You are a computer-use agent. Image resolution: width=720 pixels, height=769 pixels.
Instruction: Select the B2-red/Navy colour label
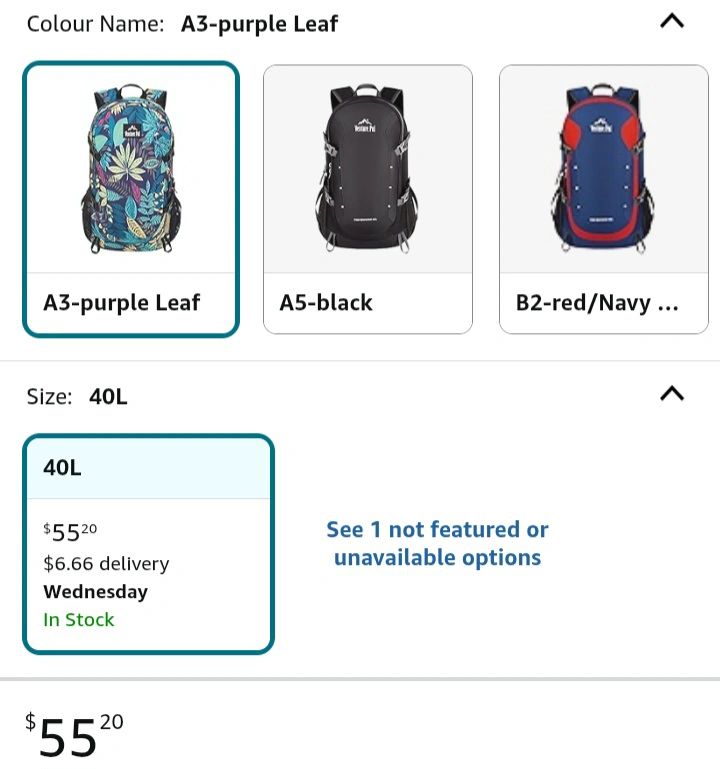pos(597,302)
